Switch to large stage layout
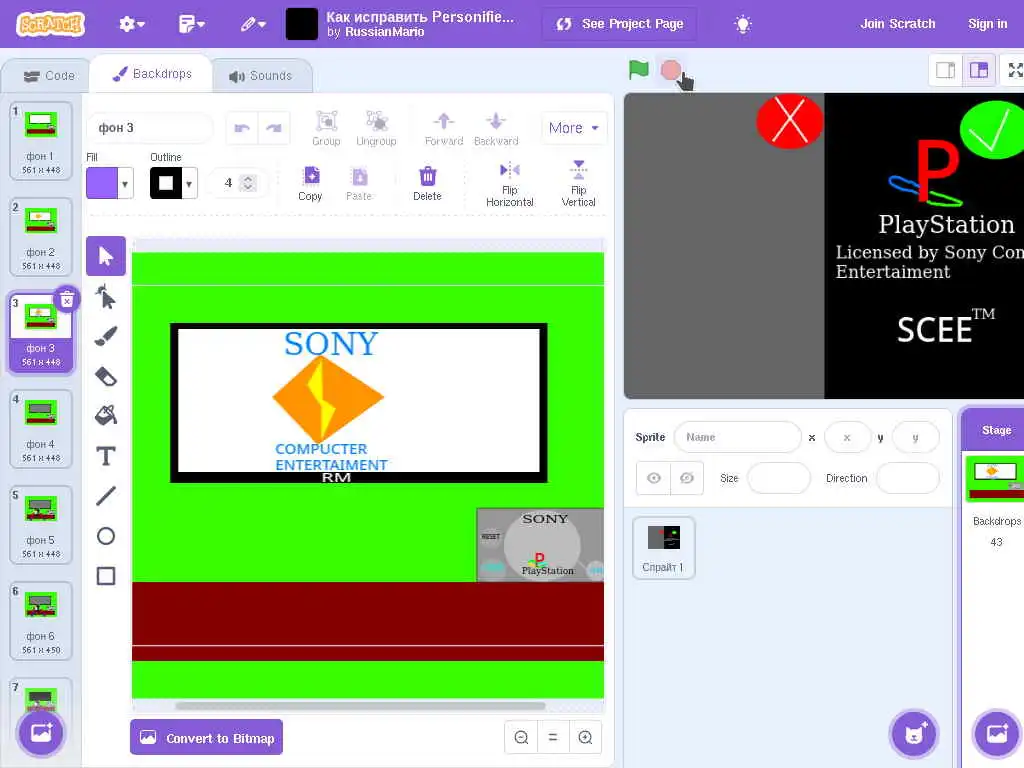The image size is (1024, 768). (x=979, y=70)
